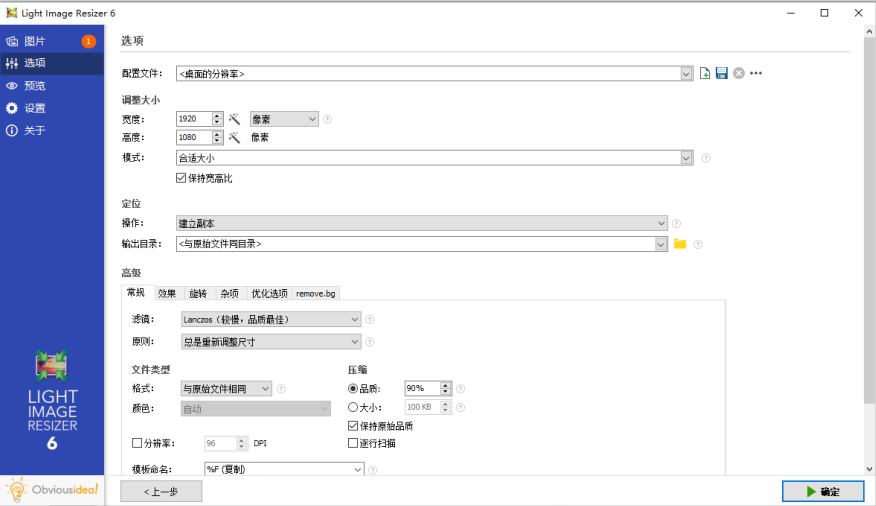The width and height of the screenshot is (876, 506).
Task: Open the 操作 建立副本 dropdown
Action: (x=421, y=223)
